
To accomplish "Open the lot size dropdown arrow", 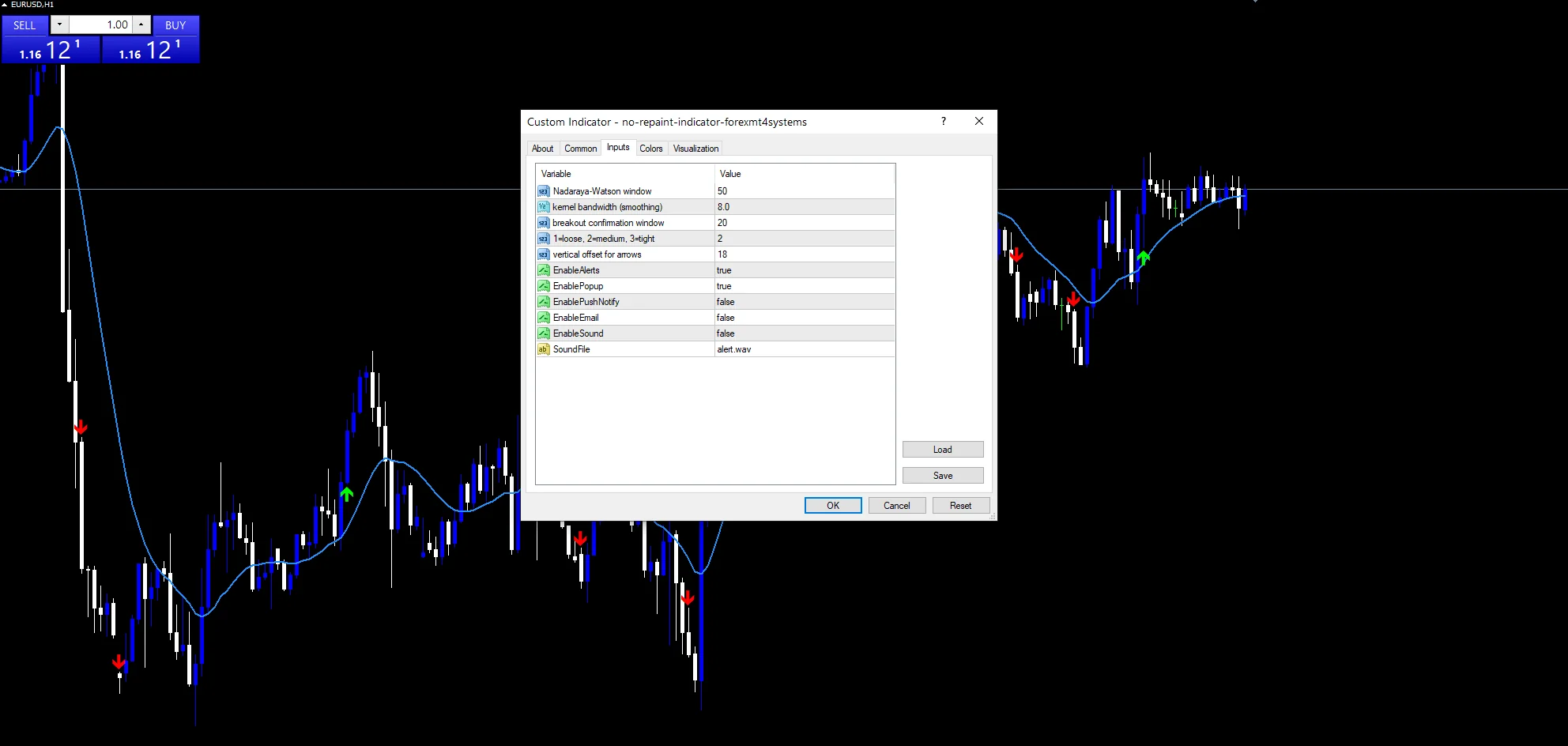I will [59, 24].
